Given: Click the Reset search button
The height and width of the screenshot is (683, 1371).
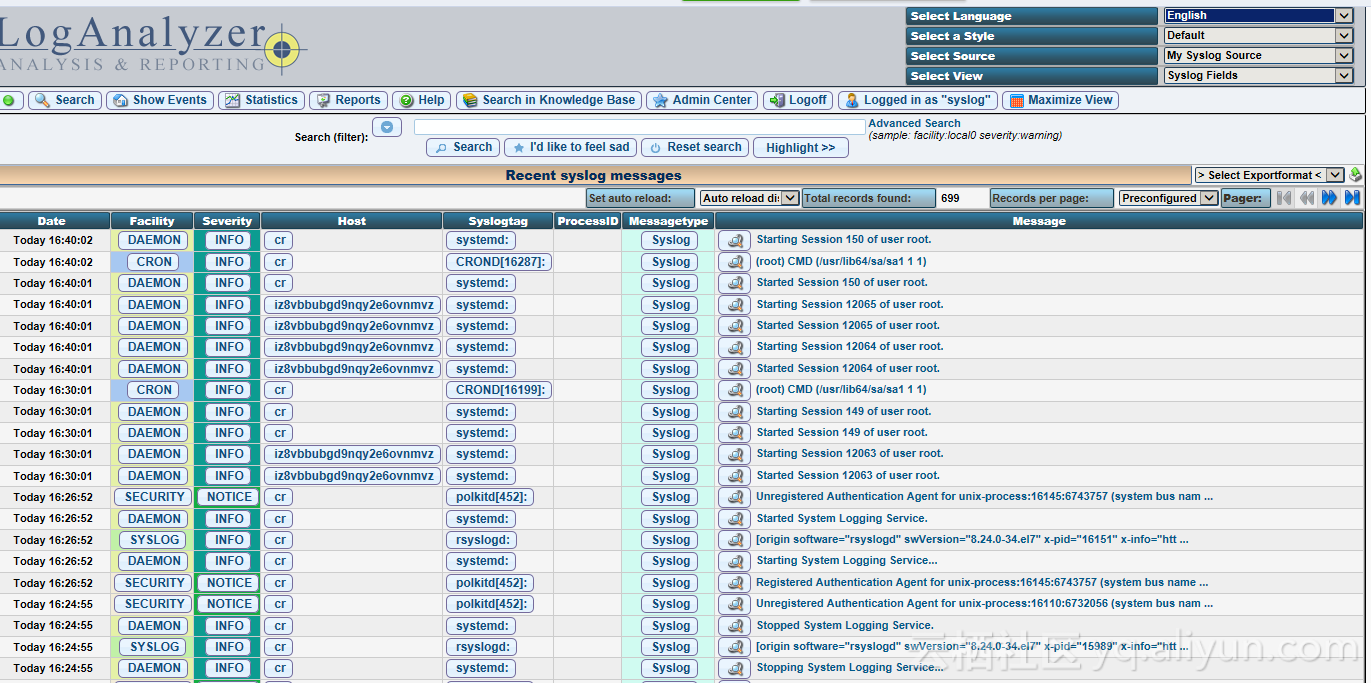Looking at the screenshot, I should (x=695, y=147).
